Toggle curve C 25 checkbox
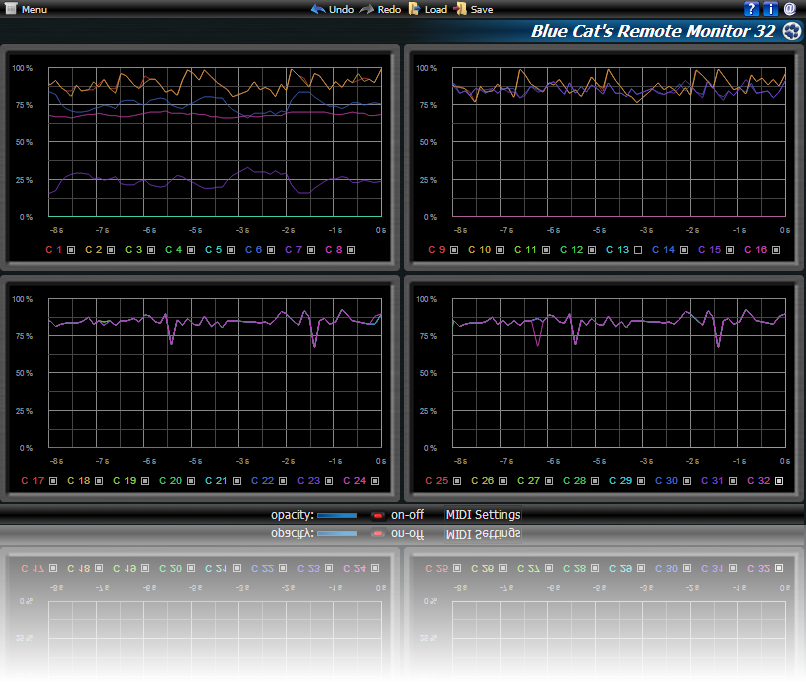The image size is (806, 682). coord(457,481)
